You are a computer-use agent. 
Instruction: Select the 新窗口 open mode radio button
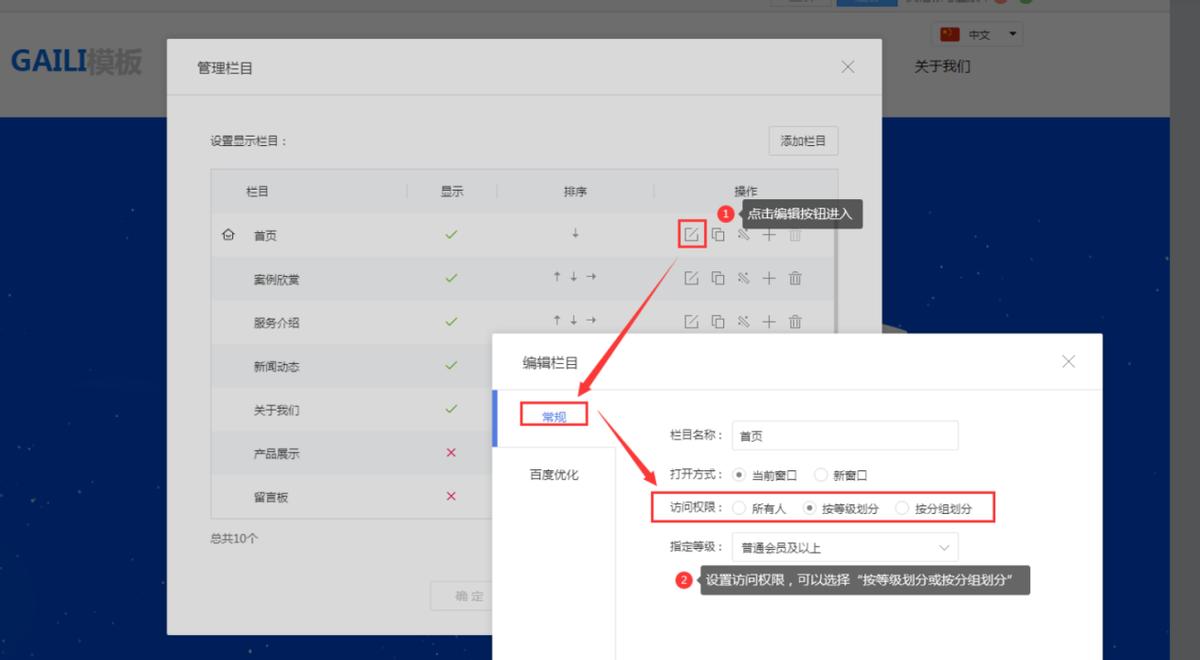point(820,475)
